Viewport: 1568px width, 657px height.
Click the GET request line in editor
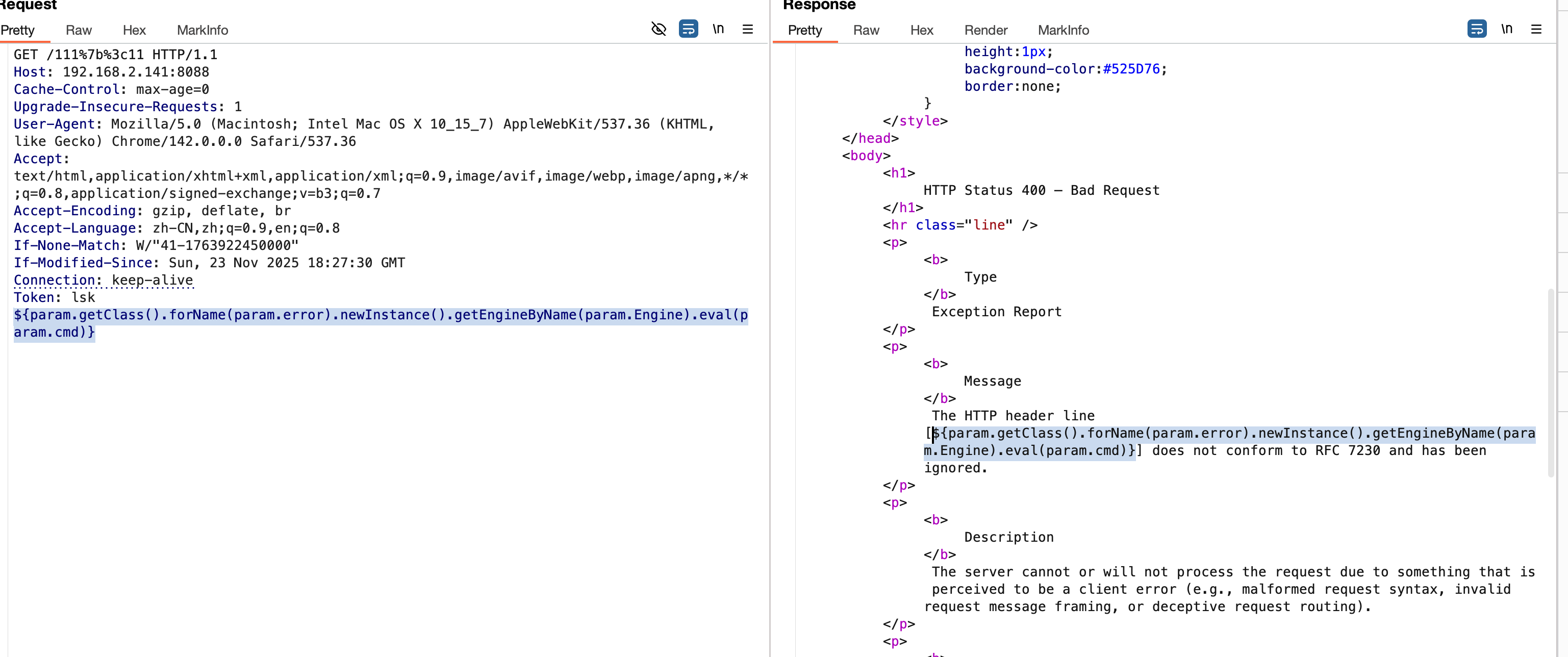pos(116,55)
